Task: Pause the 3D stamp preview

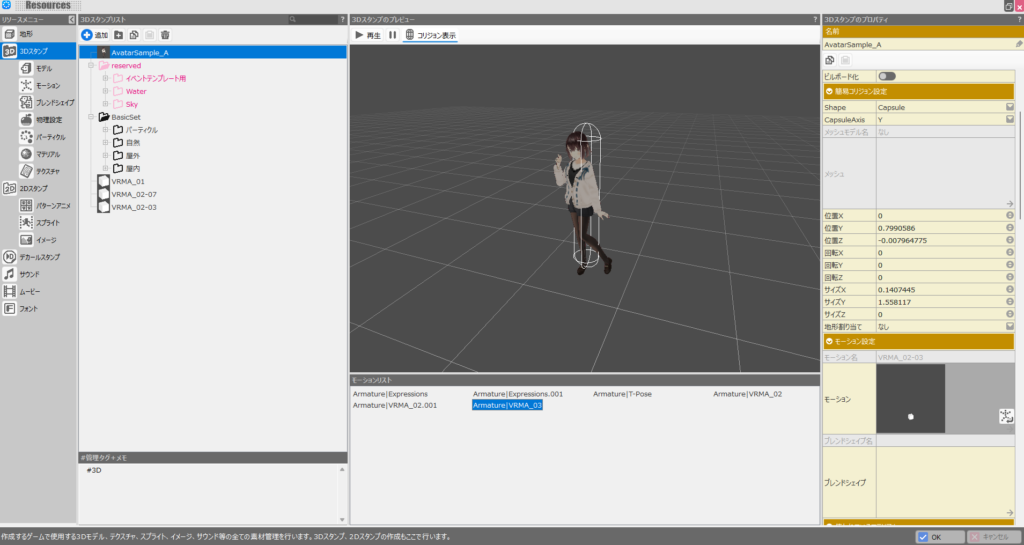Action: [x=392, y=35]
